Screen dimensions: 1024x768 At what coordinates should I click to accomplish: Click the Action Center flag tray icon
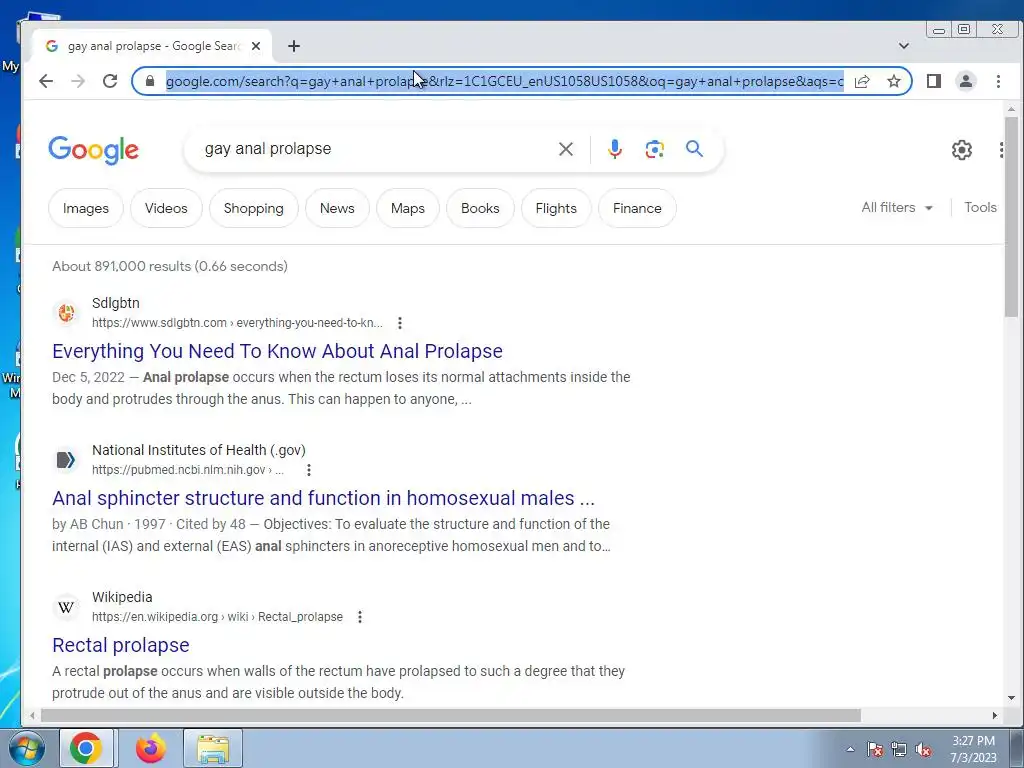[x=875, y=749]
